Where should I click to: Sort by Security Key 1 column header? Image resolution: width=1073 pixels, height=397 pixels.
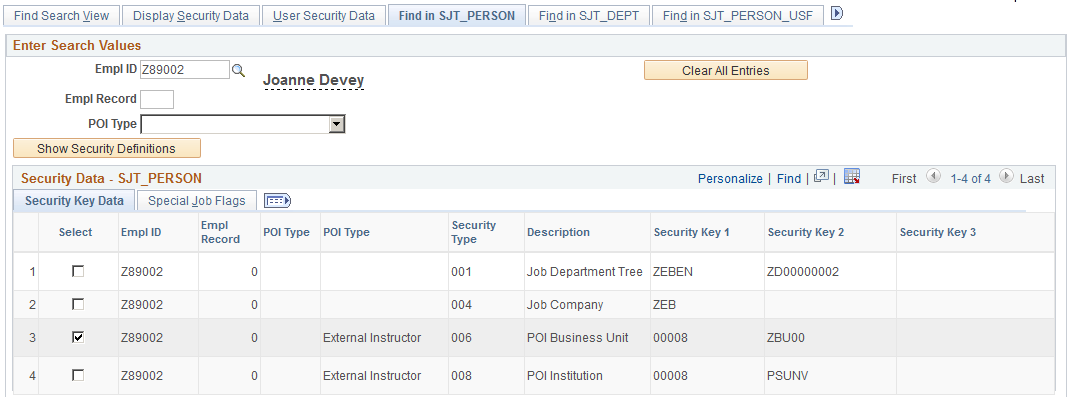coord(691,232)
